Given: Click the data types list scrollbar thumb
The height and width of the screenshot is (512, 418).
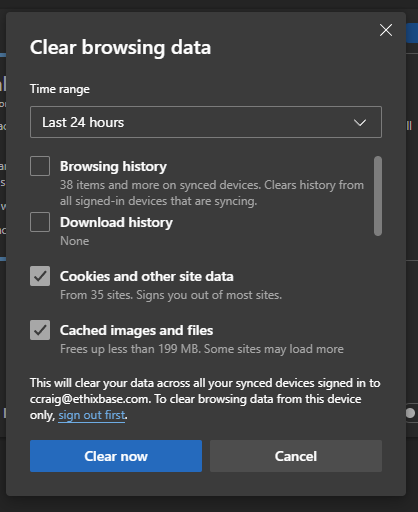Looking at the screenshot, I should pyautogui.click(x=378, y=196).
